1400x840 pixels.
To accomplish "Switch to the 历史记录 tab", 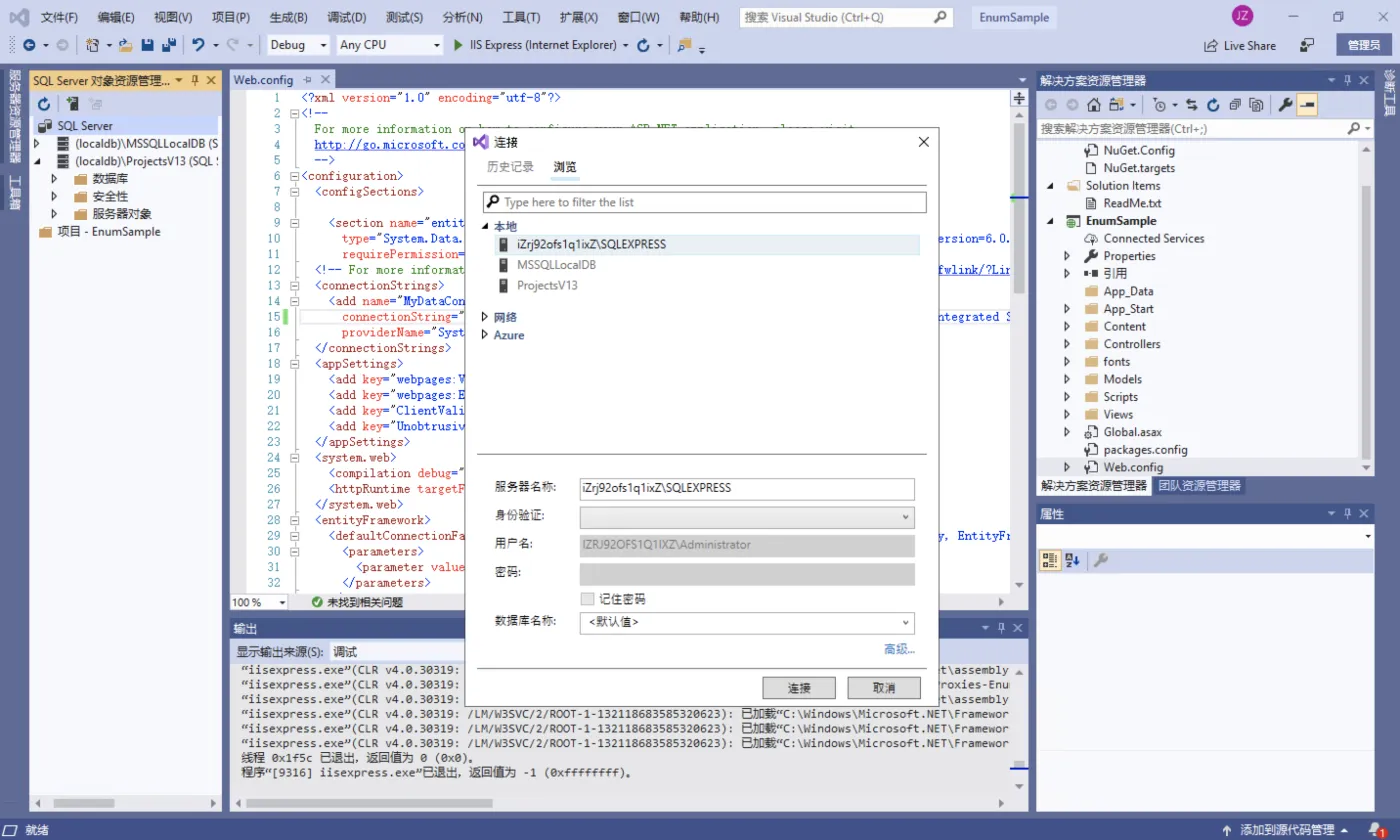I will tap(510, 167).
